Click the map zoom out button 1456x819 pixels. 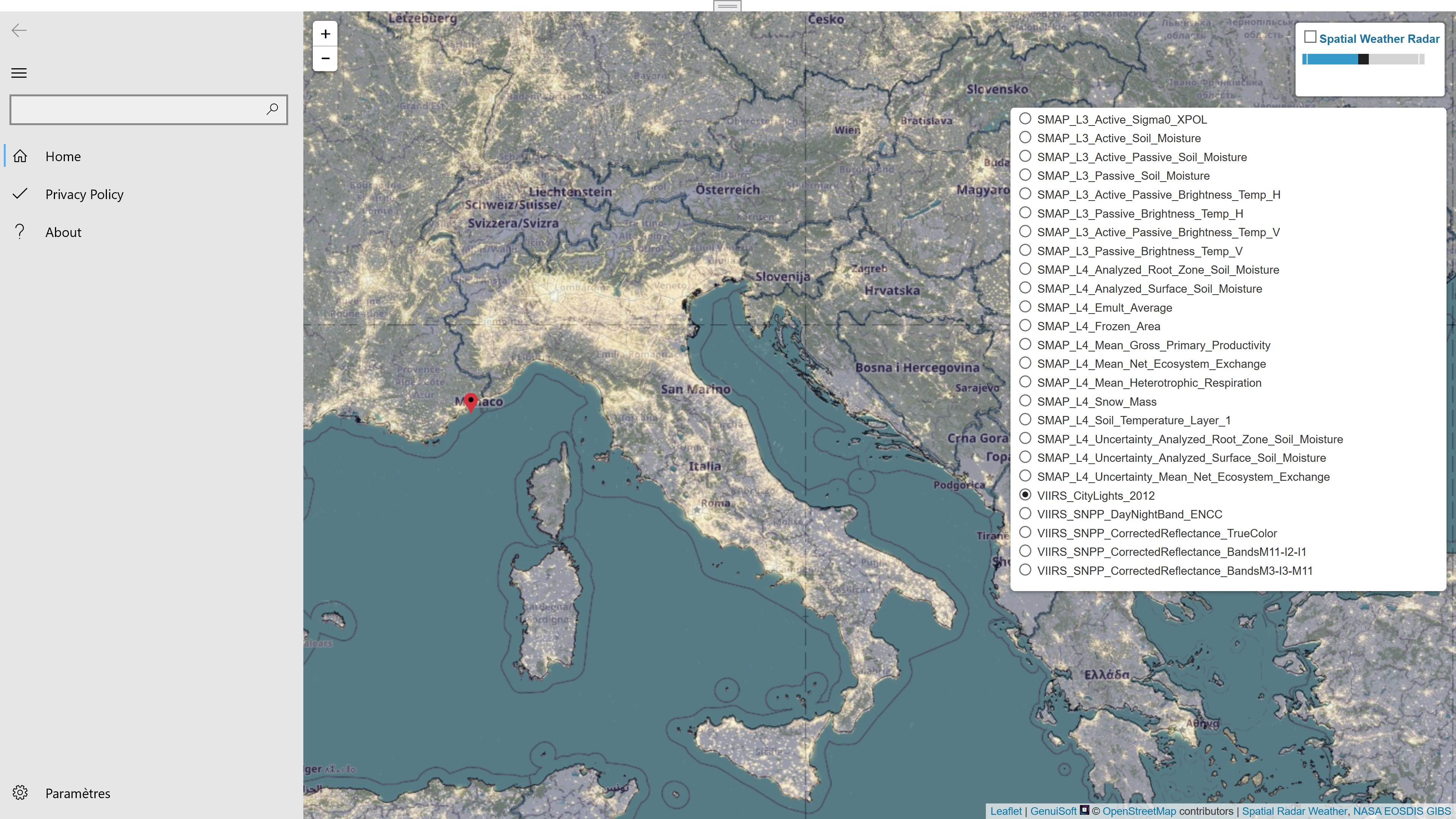click(325, 58)
